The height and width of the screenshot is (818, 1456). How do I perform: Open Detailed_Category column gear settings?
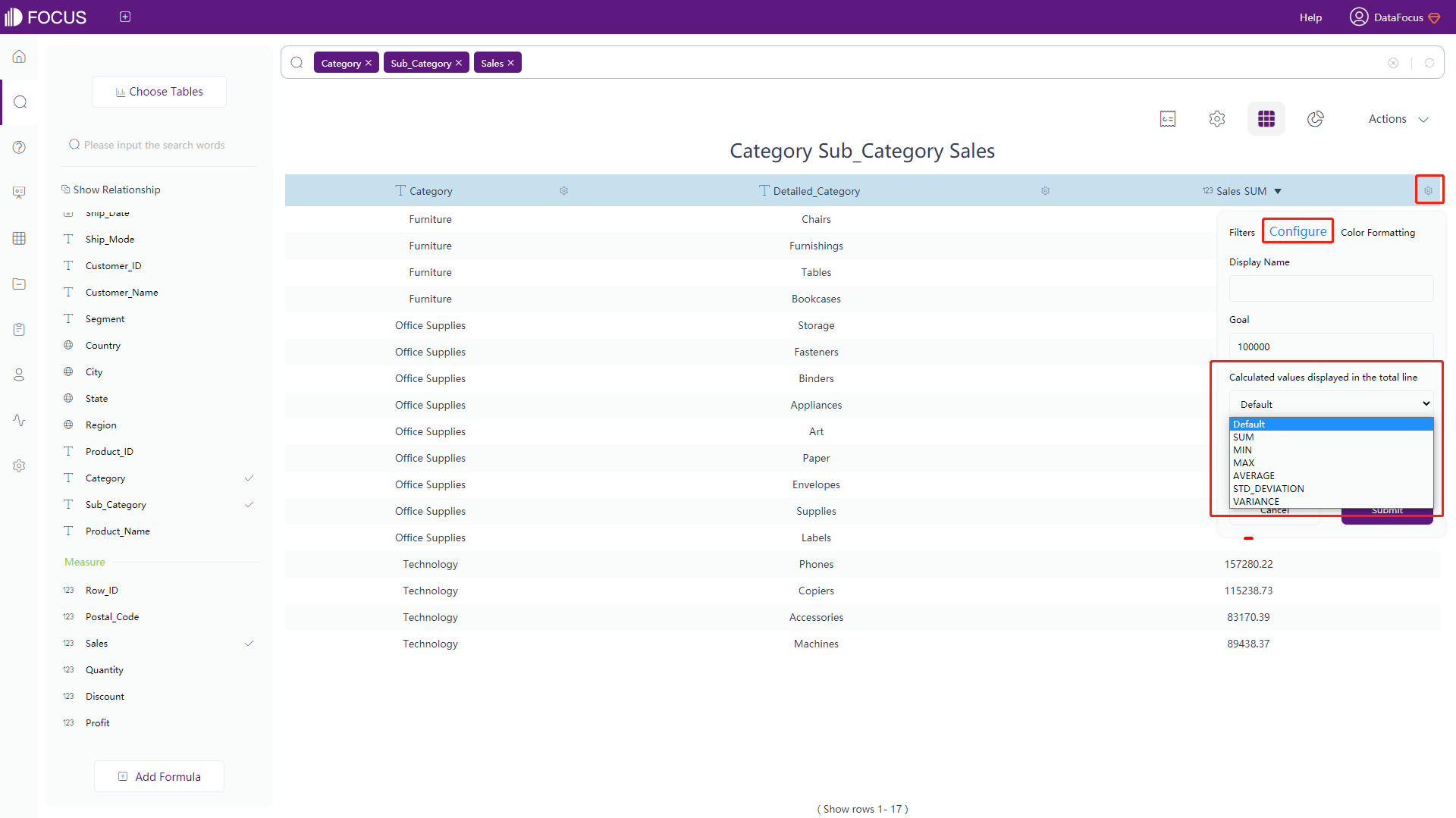[1045, 191]
